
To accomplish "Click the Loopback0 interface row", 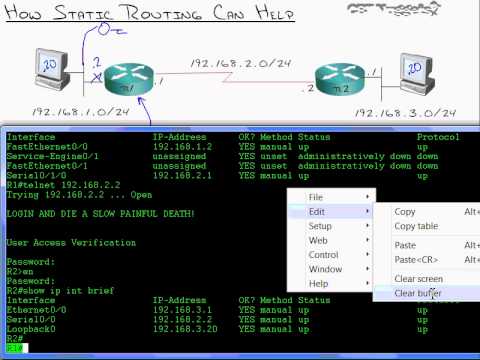I will (x=217, y=329).
